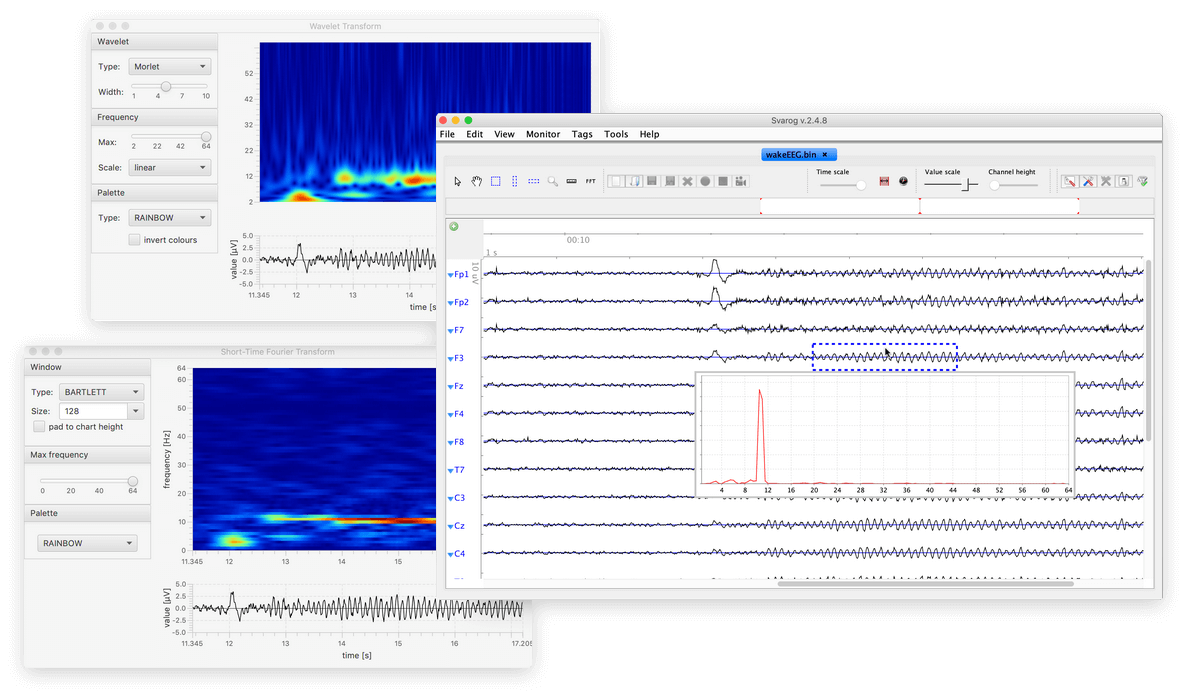Click the Time scale slider handle
The height and width of the screenshot is (697, 1187).
click(861, 185)
